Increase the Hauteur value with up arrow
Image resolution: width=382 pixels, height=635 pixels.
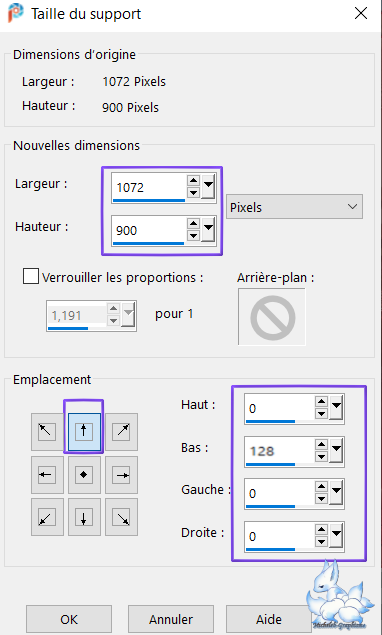point(193,223)
